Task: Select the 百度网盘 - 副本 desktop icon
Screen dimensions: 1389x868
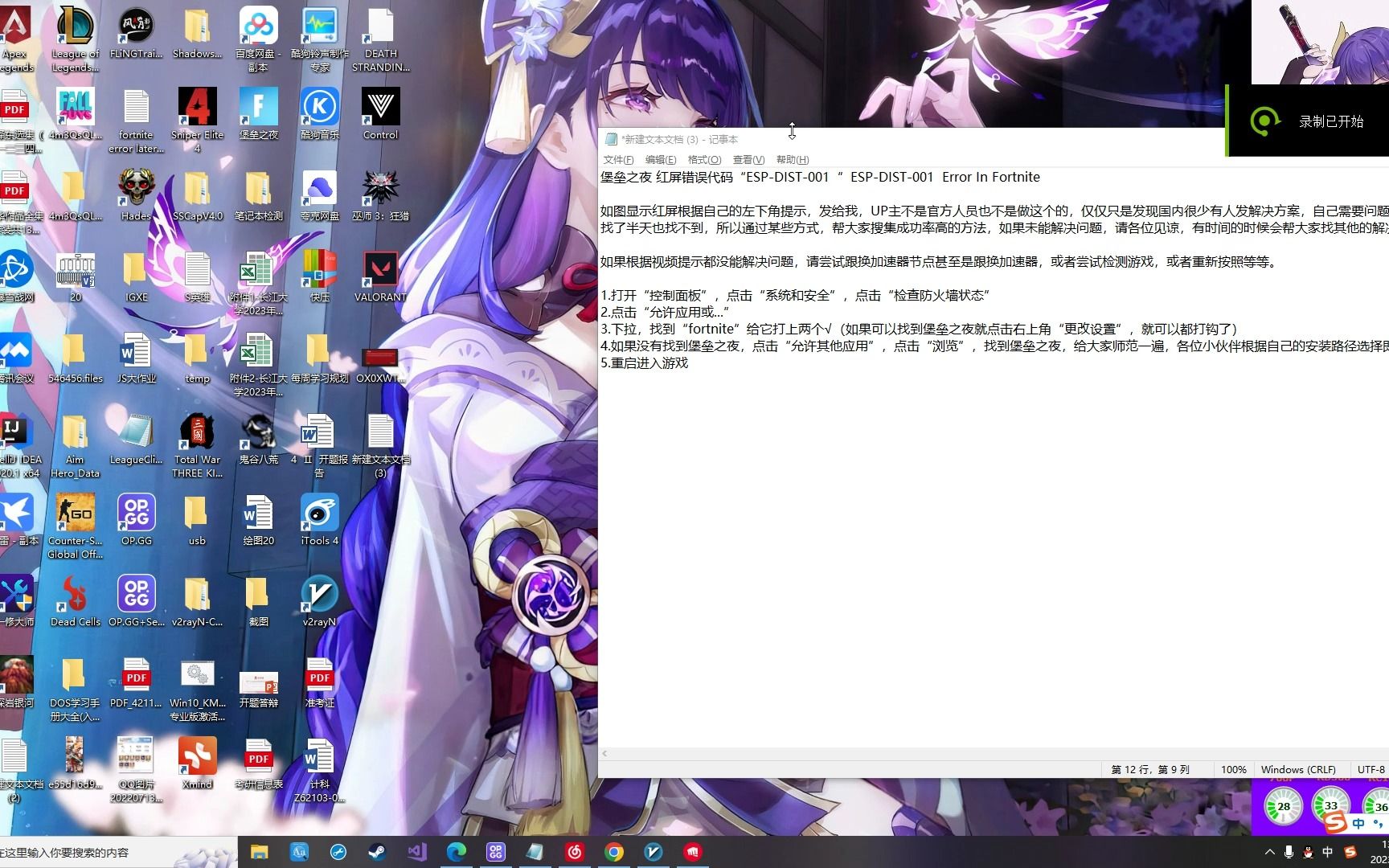Action: 258,39
